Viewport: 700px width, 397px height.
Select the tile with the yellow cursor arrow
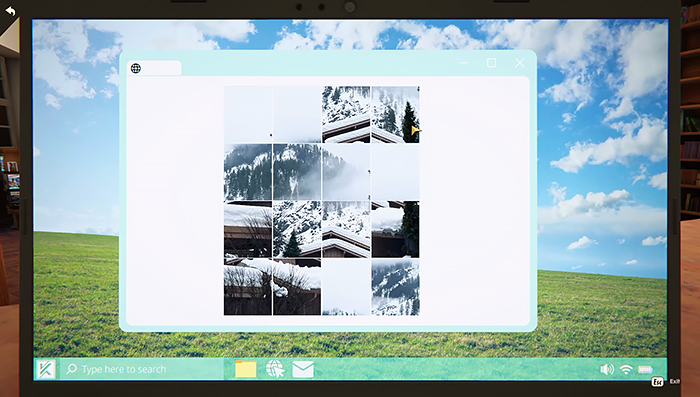395,115
